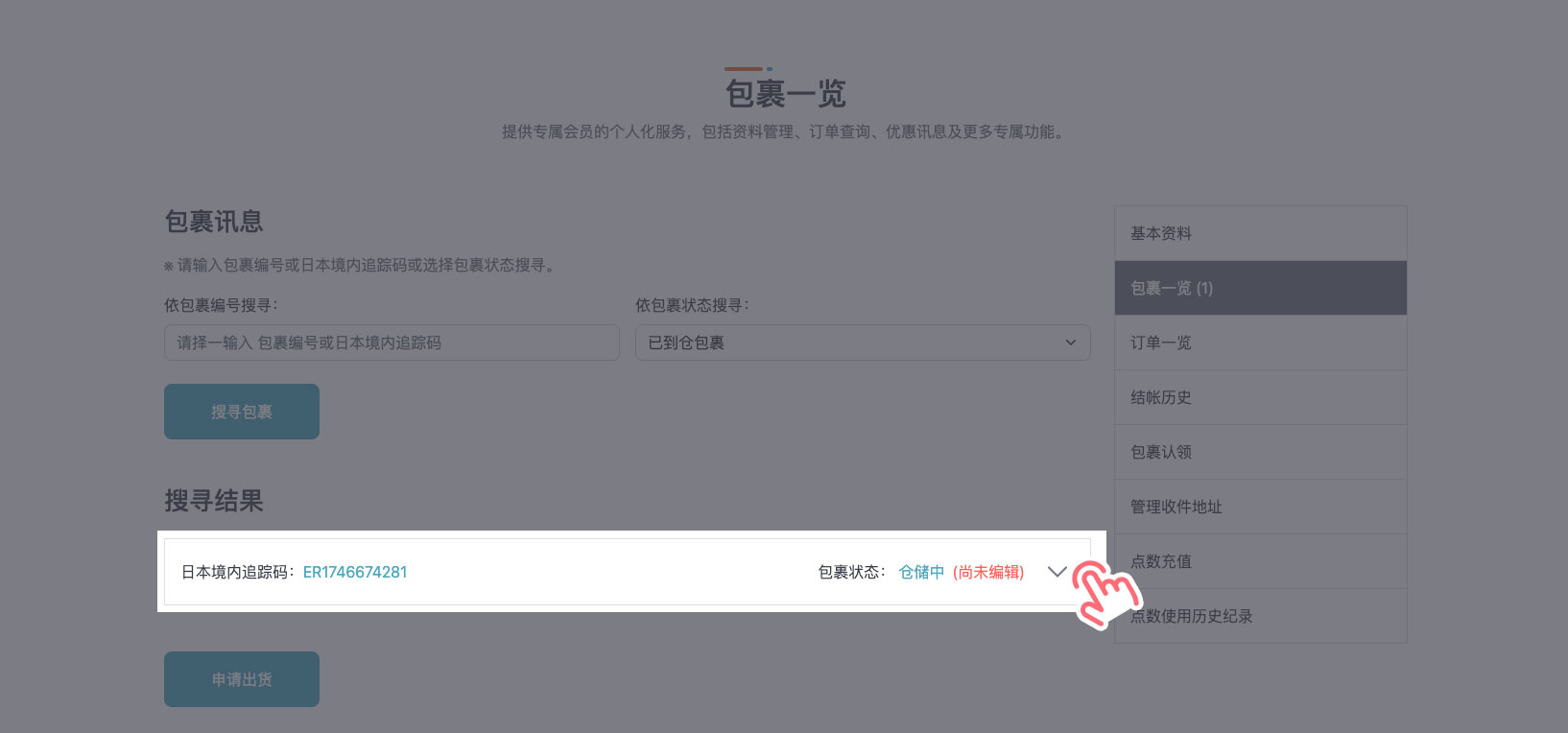Screen dimensions: 1568x733
Task: Open the 已到仓包裹 status dropdown
Action: (863, 343)
